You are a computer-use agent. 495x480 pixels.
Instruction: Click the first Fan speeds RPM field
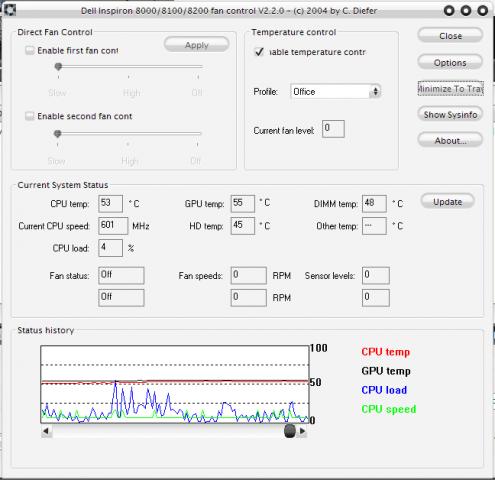(249, 275)
